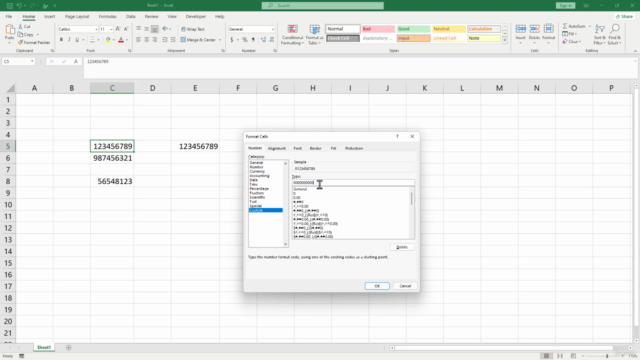Select Text in the Category list
The height and width of the screenshot is (360, 640).
click(253, 202)
